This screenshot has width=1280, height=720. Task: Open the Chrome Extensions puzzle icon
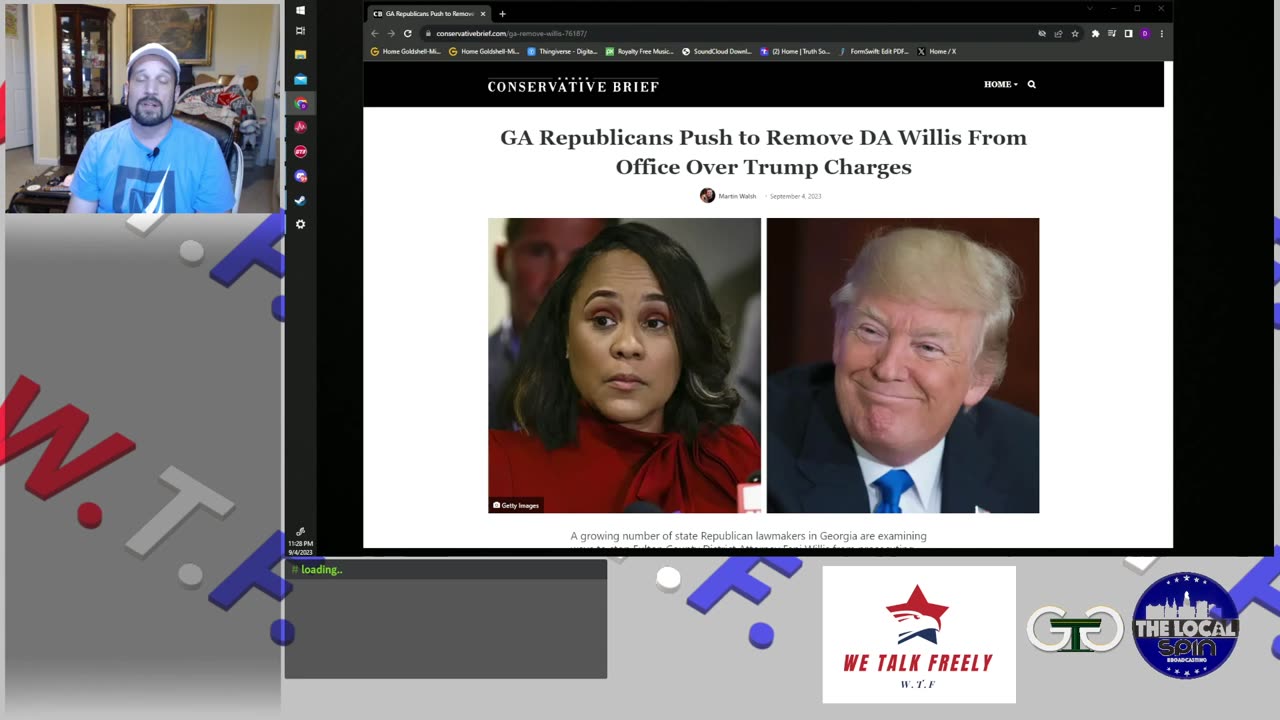(1095, 33)
